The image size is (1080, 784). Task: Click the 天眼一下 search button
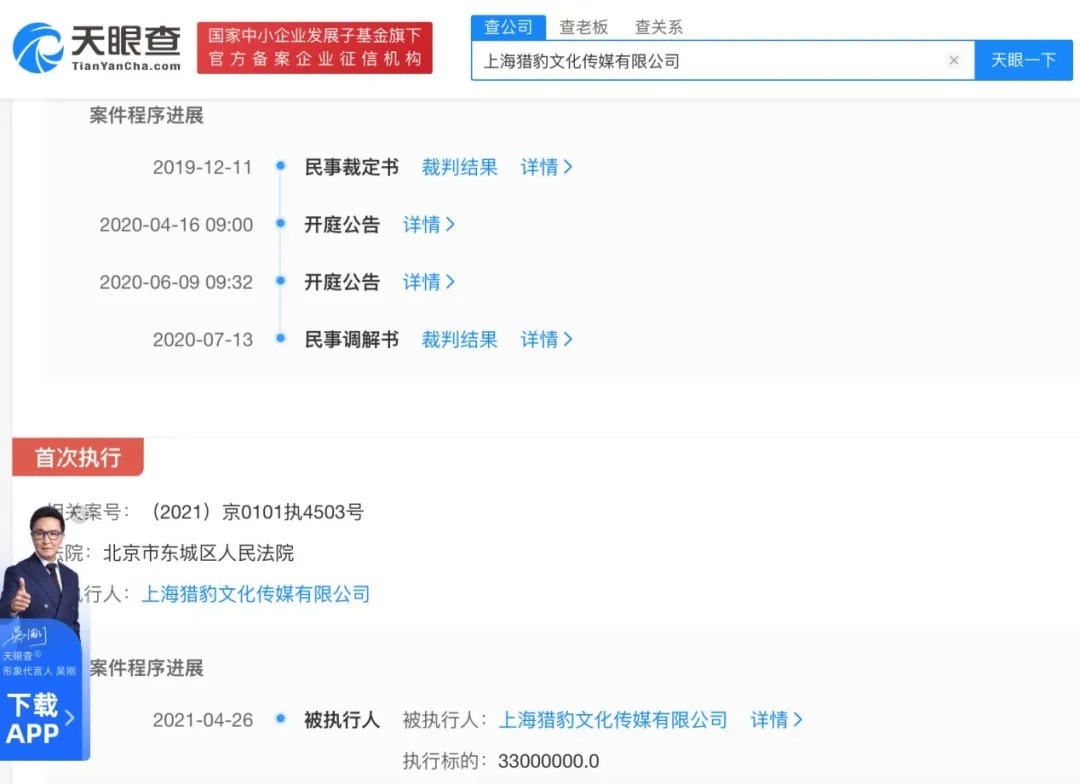1024,60
